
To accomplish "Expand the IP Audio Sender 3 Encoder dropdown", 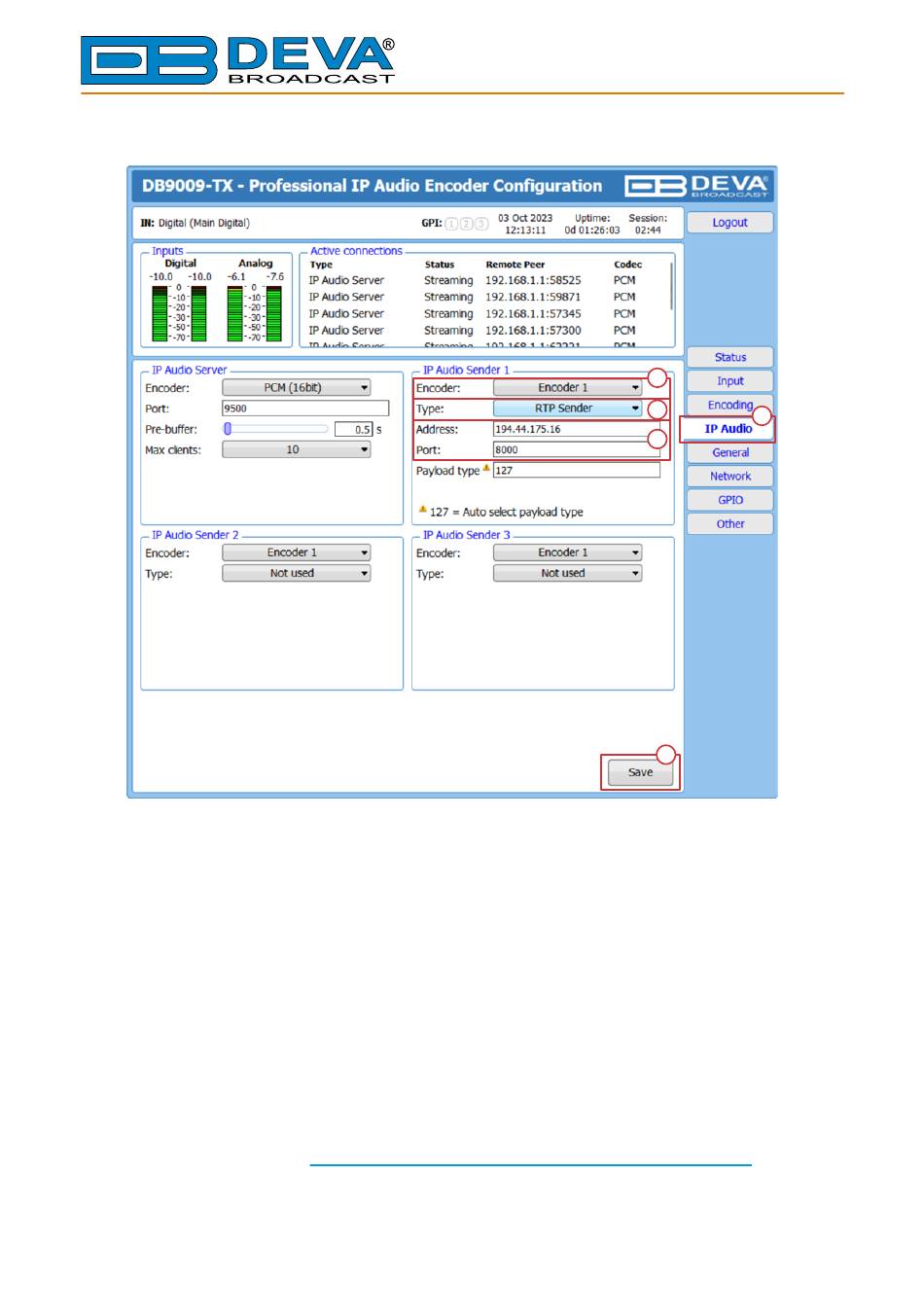I will click(568, 552).
